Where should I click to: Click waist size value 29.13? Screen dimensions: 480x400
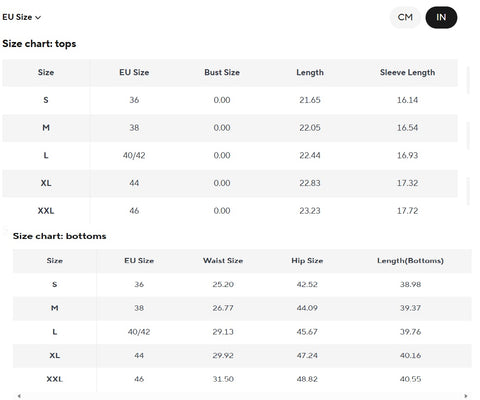click(x=223, y=332)
